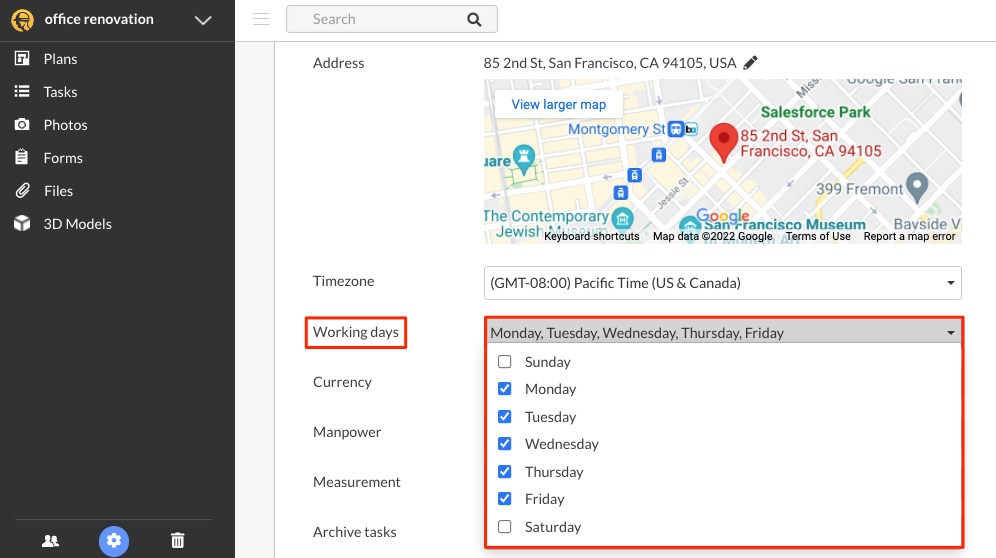This screenshot has height=558, width=996.
Task: Click the red map location pin
Action: coord(722,143)
